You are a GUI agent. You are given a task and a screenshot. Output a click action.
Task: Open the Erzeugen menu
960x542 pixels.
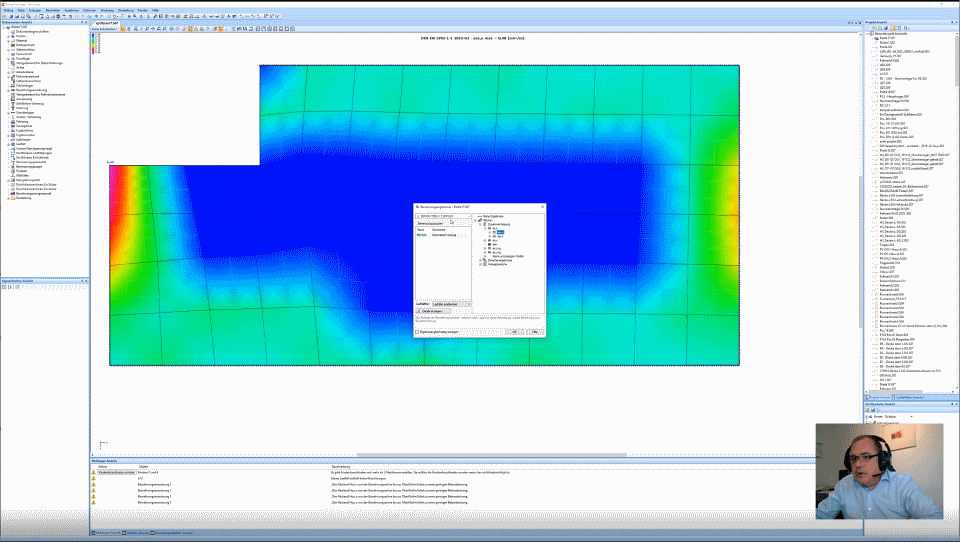pos(35,10)
